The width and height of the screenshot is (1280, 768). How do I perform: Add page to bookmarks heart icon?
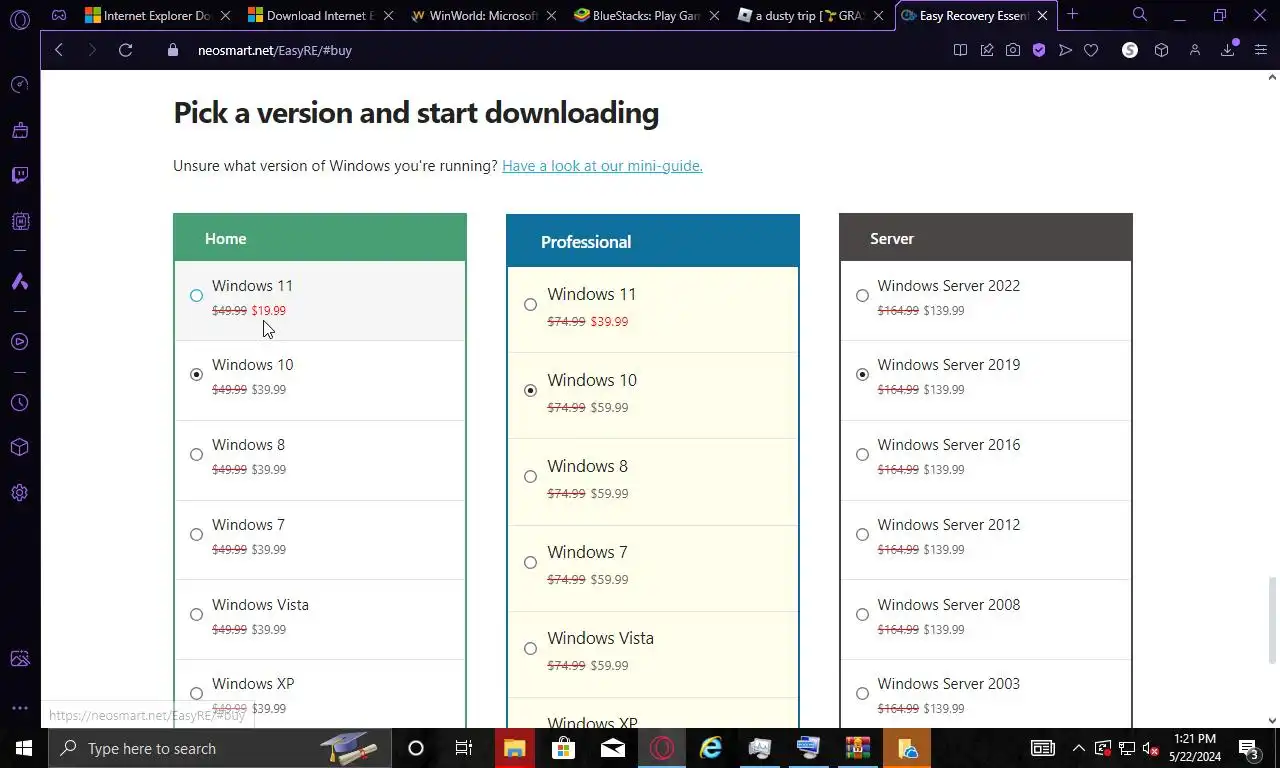[1091, 50]
